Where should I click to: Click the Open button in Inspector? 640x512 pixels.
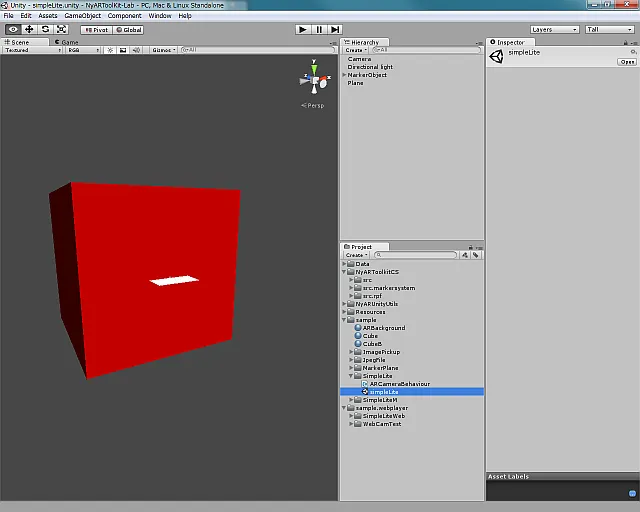point(627,62)
